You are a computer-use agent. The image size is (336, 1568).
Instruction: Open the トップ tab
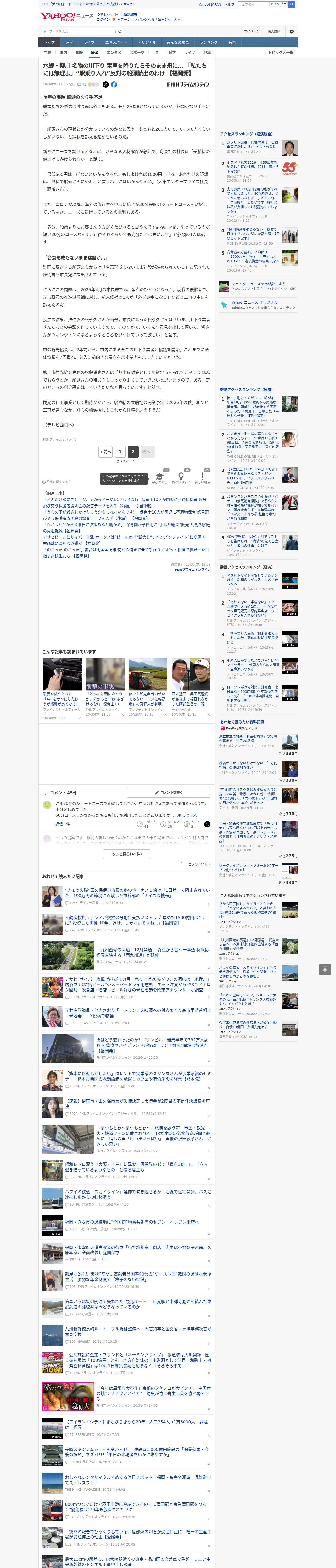click(49, 43)
